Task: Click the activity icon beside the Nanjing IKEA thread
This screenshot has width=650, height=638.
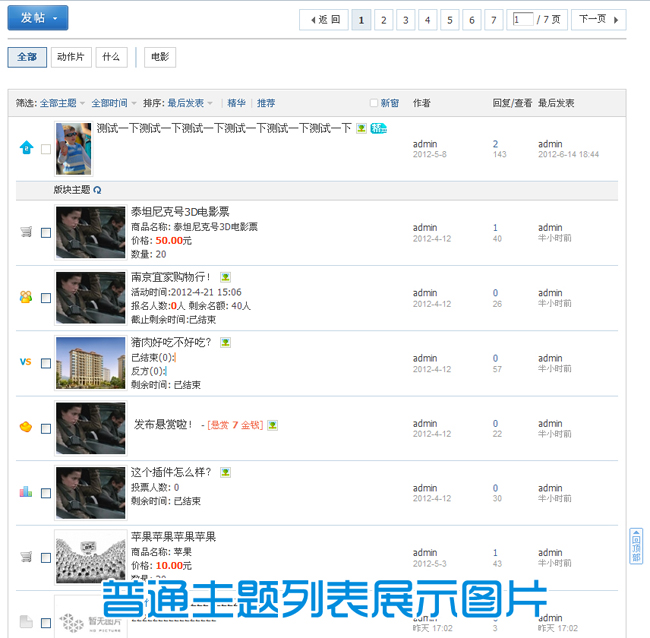Action: click(x=26, y=297)
